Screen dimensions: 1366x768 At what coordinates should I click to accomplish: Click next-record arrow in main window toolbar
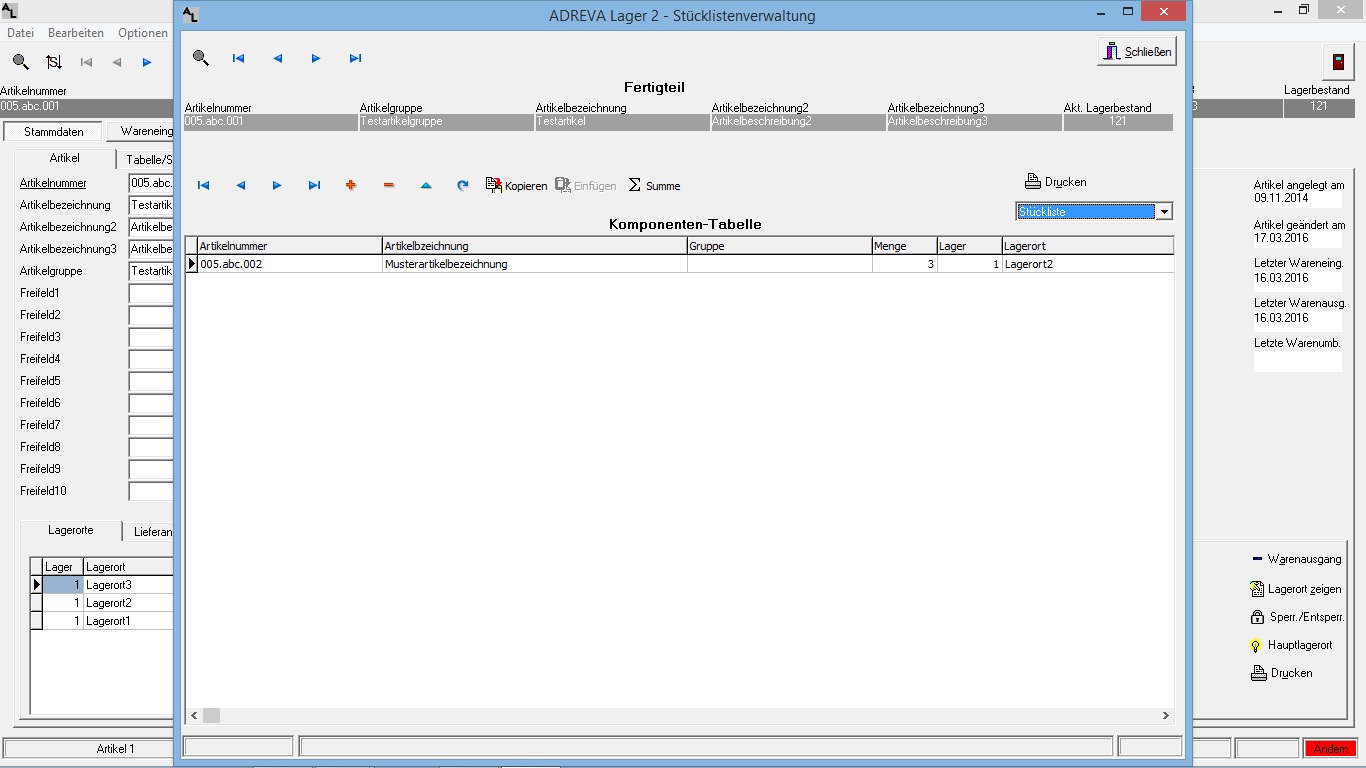click(147, 62)
